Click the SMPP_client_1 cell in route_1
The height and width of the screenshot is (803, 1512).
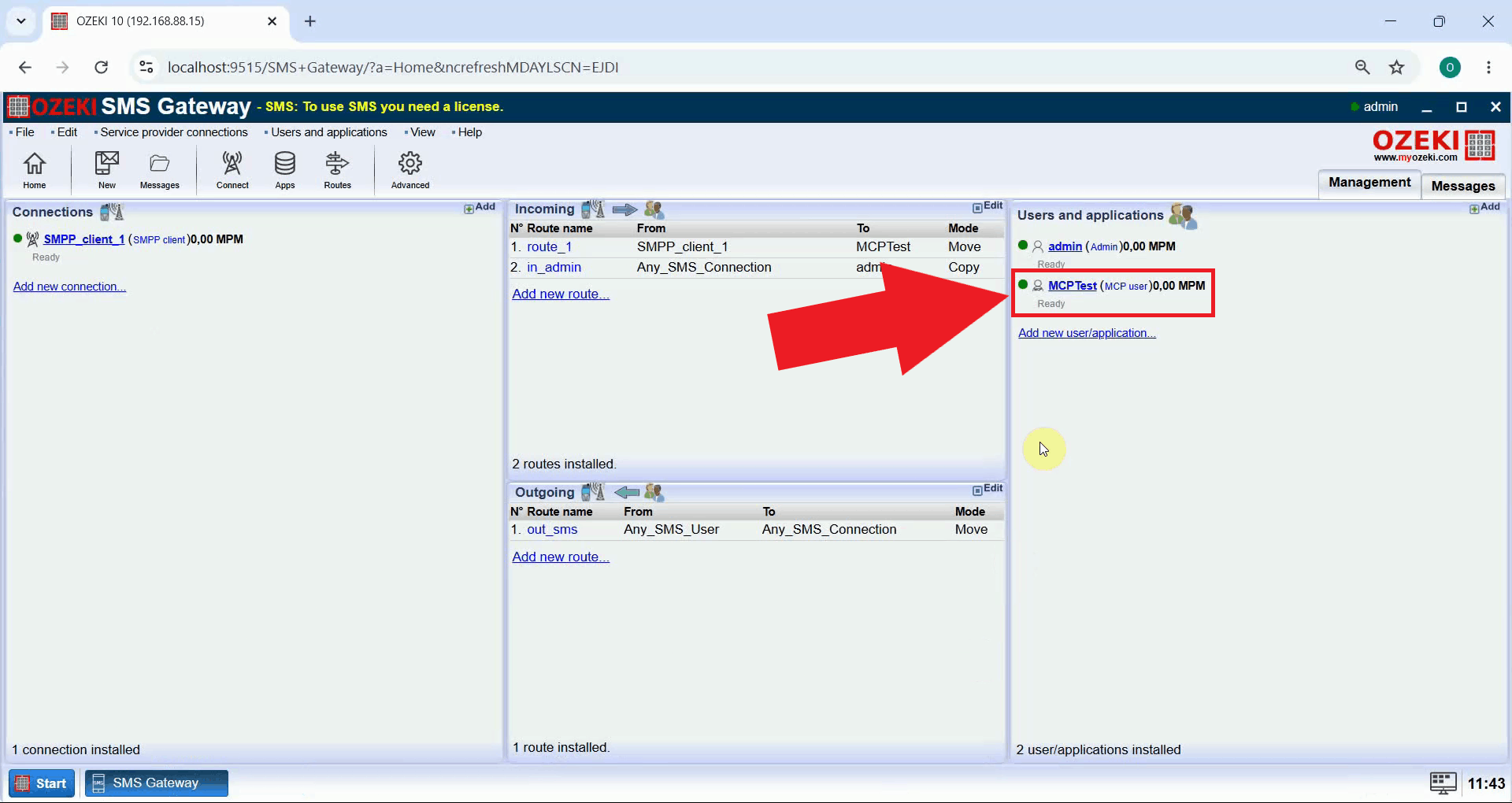pos(682,246)
